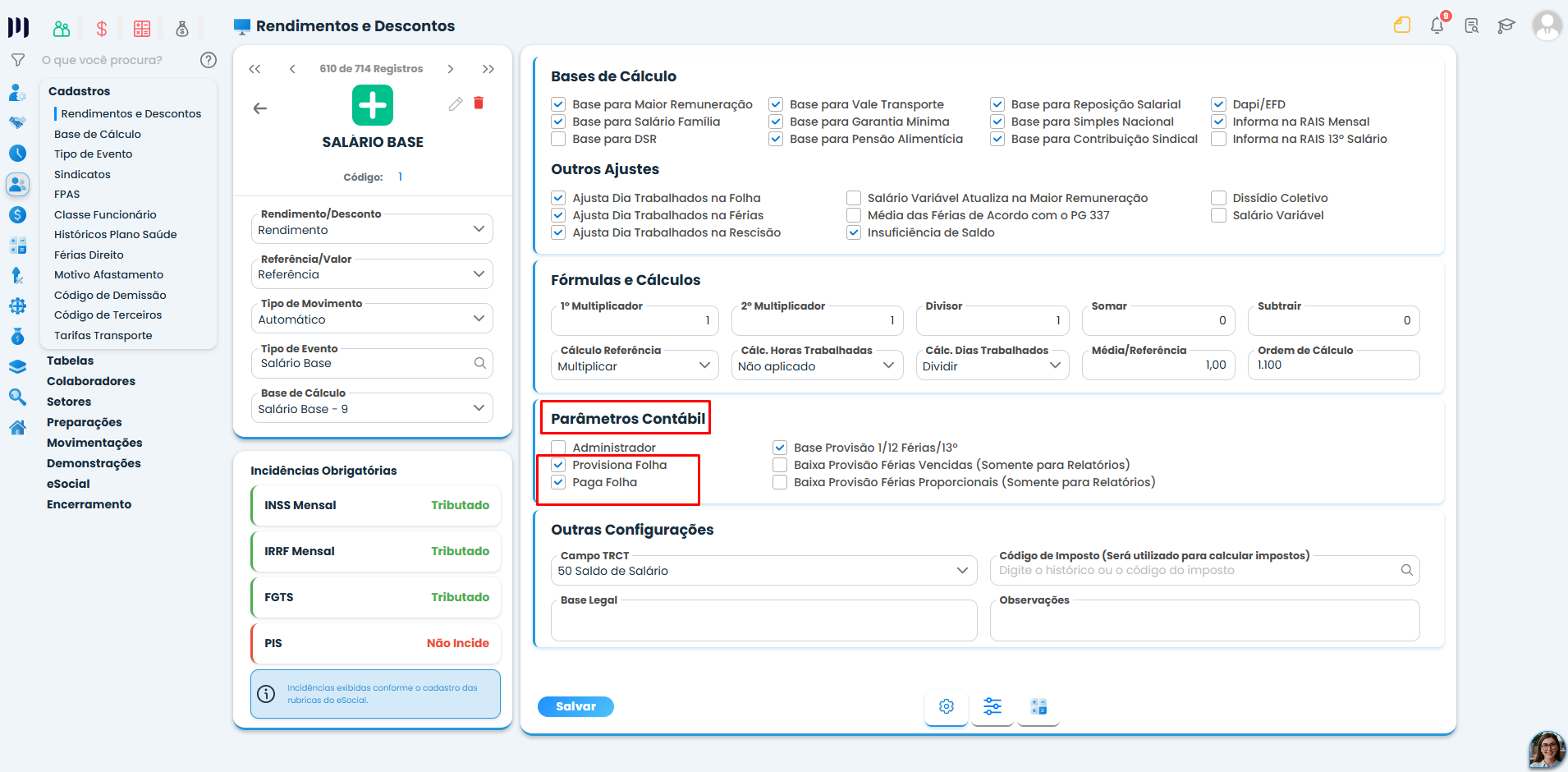Click the orange sticky note icon
The width and height of the screenshot is (1568, 772).
coord(1402,25)
